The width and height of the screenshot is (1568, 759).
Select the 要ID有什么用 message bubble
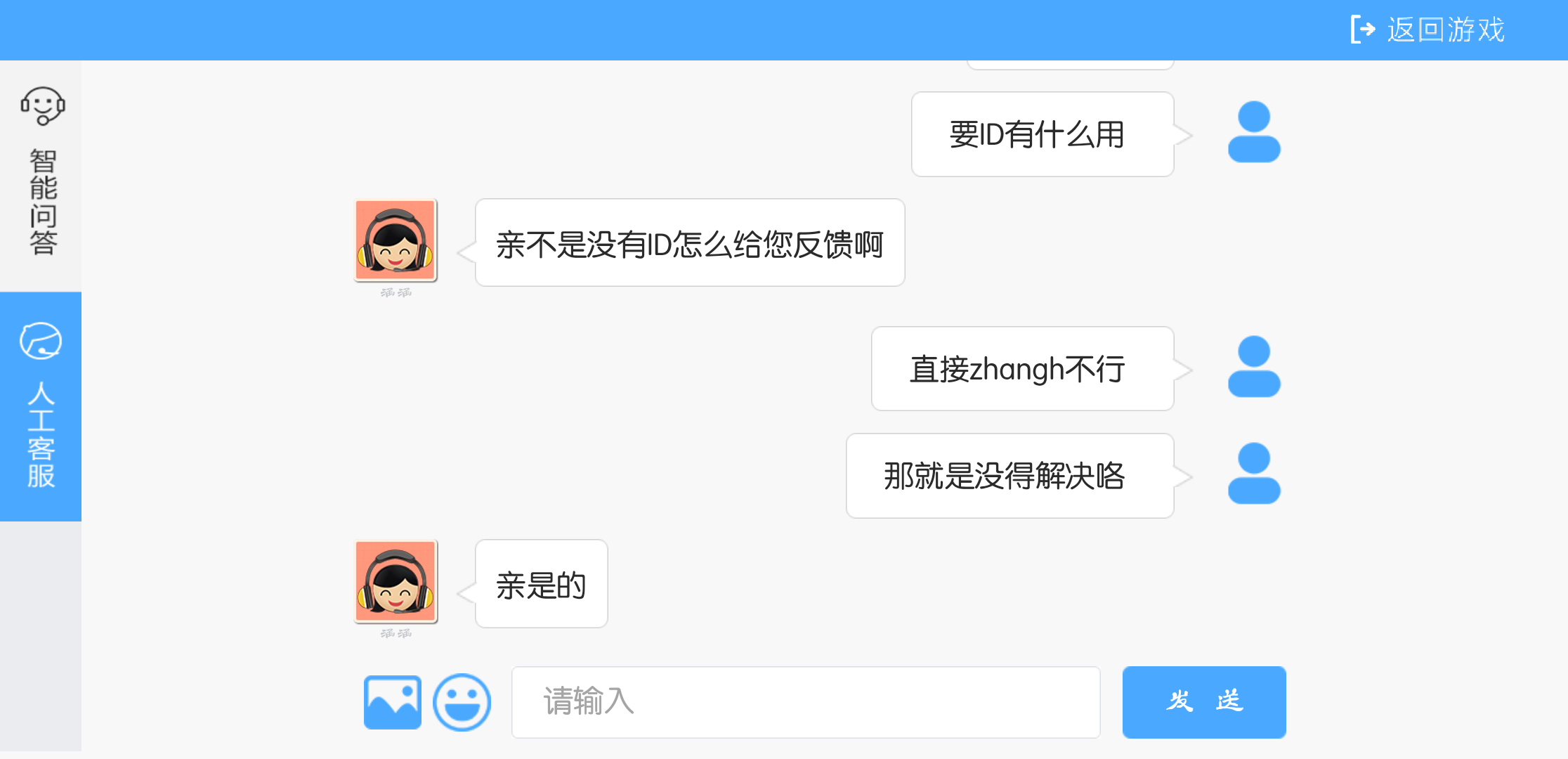(1043, 134)
